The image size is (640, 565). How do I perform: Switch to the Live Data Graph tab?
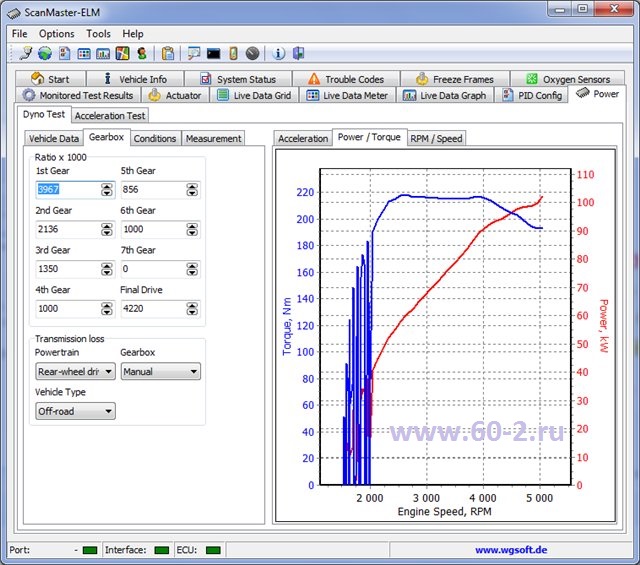[x=444, y=95]
